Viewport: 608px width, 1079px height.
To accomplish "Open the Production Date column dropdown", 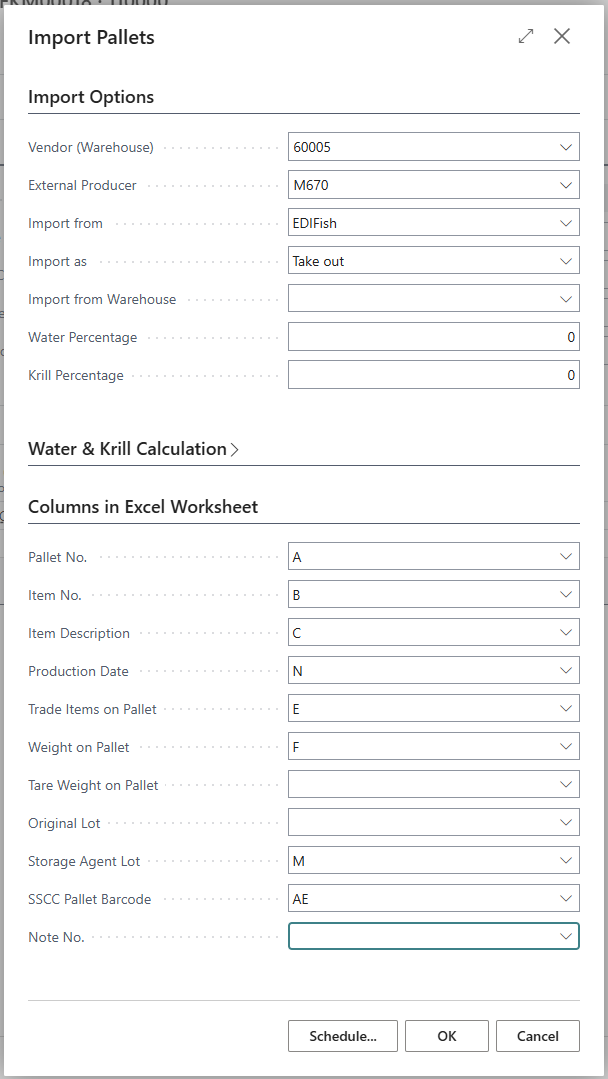I will click(x=566, y=671).
